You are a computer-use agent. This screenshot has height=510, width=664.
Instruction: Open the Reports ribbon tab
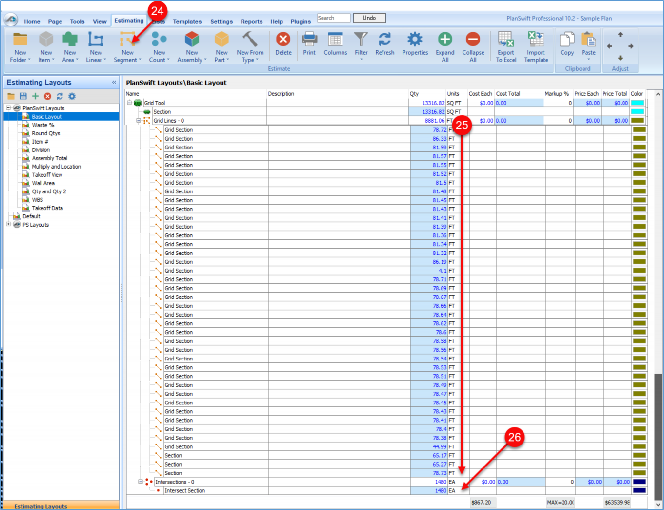click(252, 21)
